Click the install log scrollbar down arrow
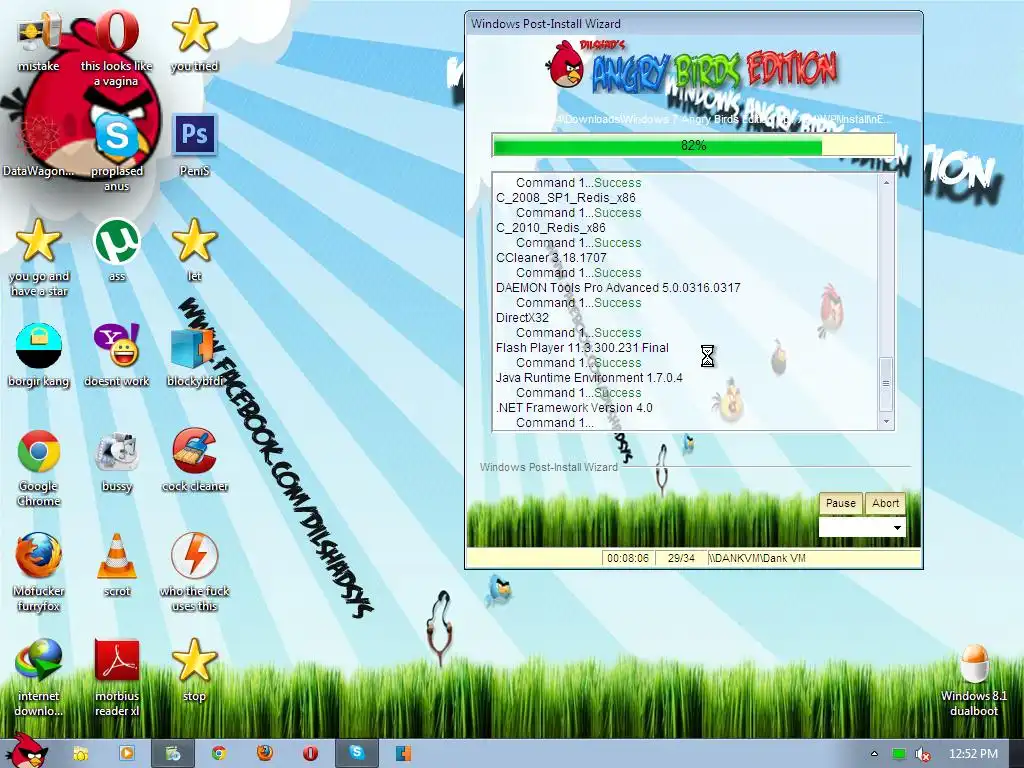The image size is (1024, 768). click(886, 422)
